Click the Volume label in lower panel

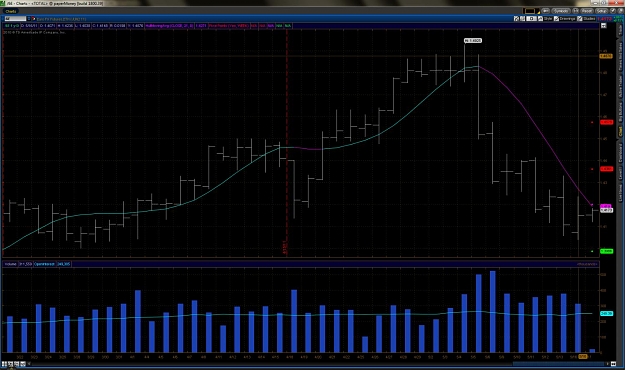coord(11,264)
